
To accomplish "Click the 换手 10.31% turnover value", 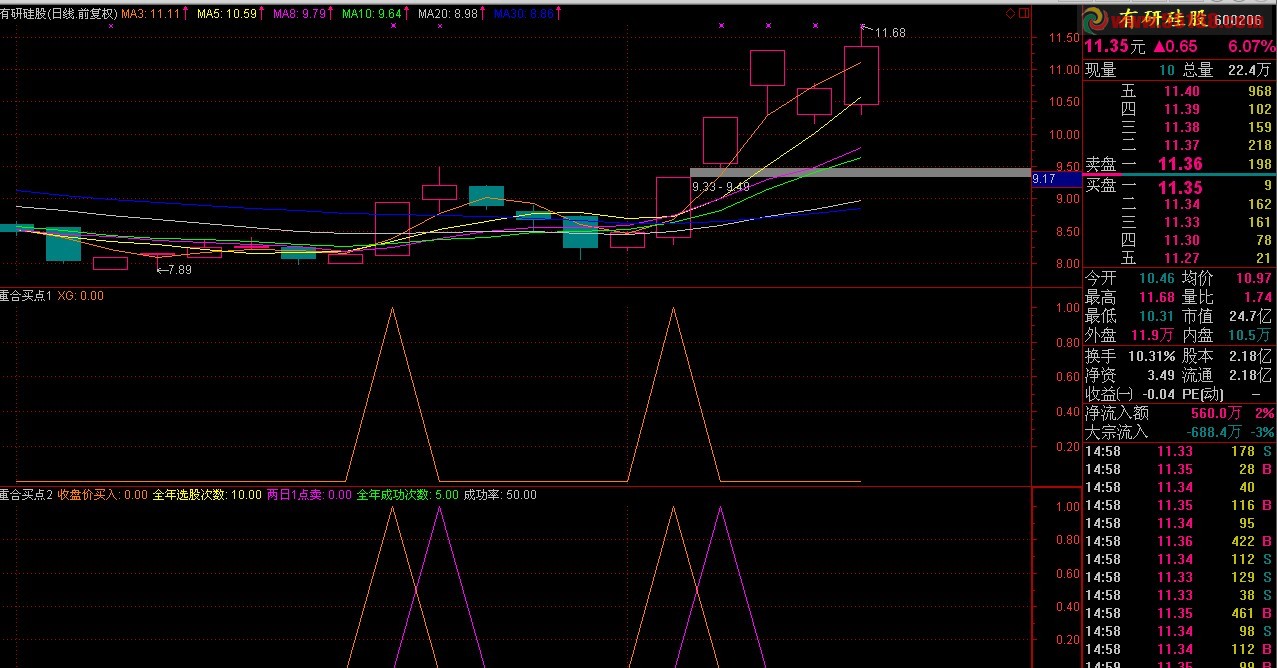I will tap(1130, 356).
